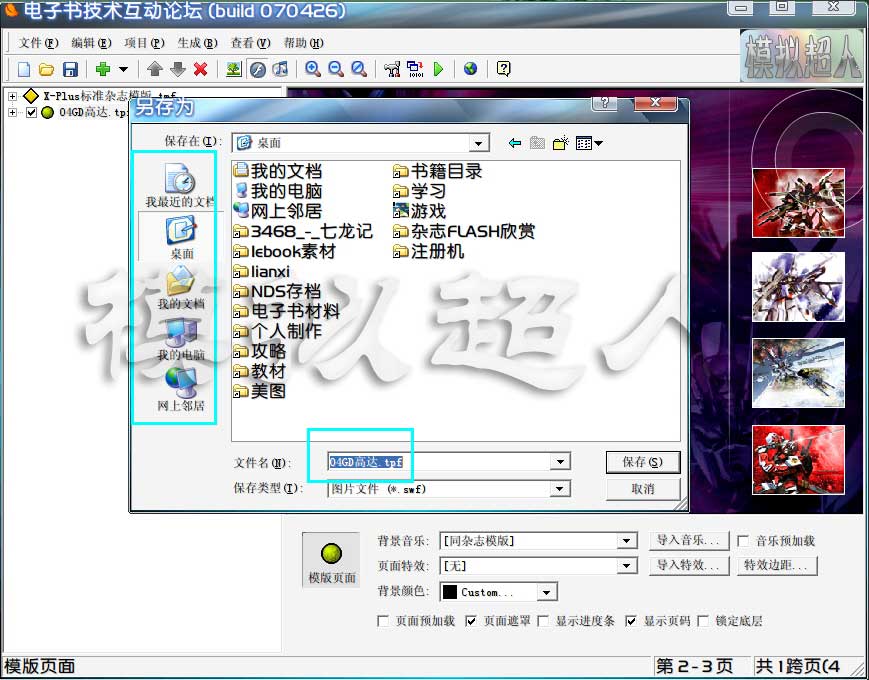
Task: Click the Flash toolbar icon
Action: [x=258, y=69]
